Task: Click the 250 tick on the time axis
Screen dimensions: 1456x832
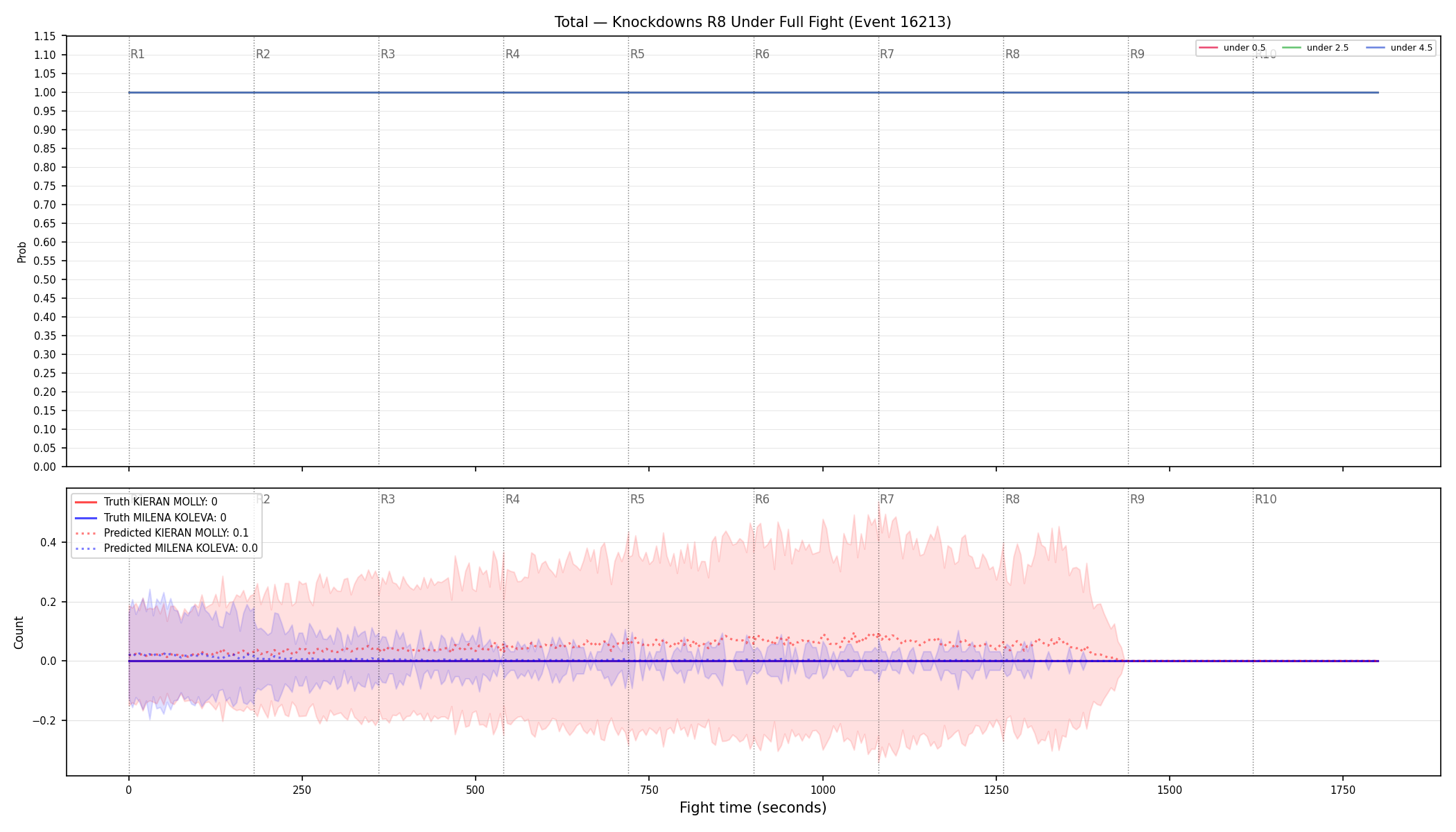Action: click(302, 790)
